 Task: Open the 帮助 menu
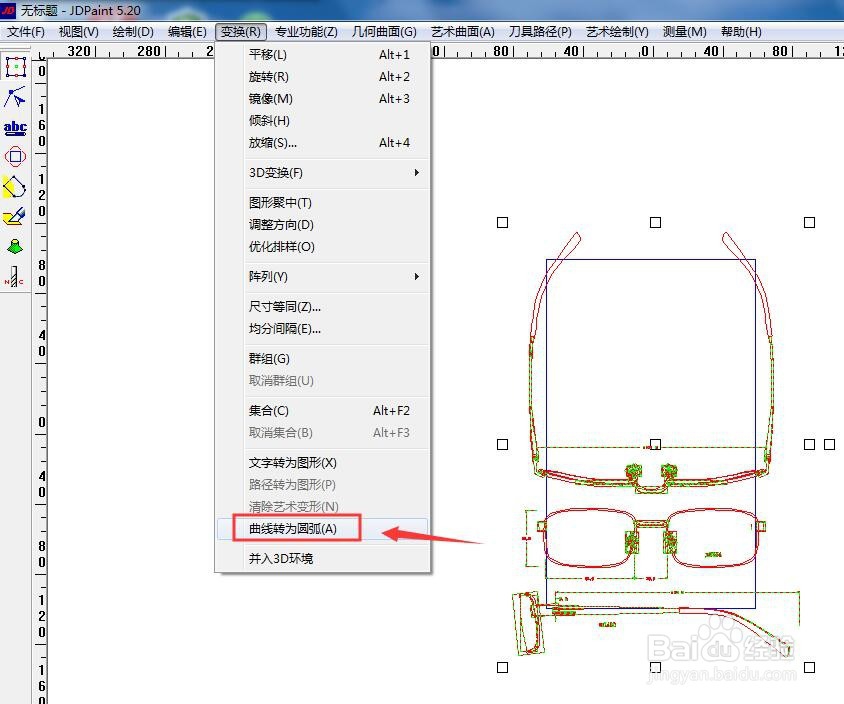(740, 31)
